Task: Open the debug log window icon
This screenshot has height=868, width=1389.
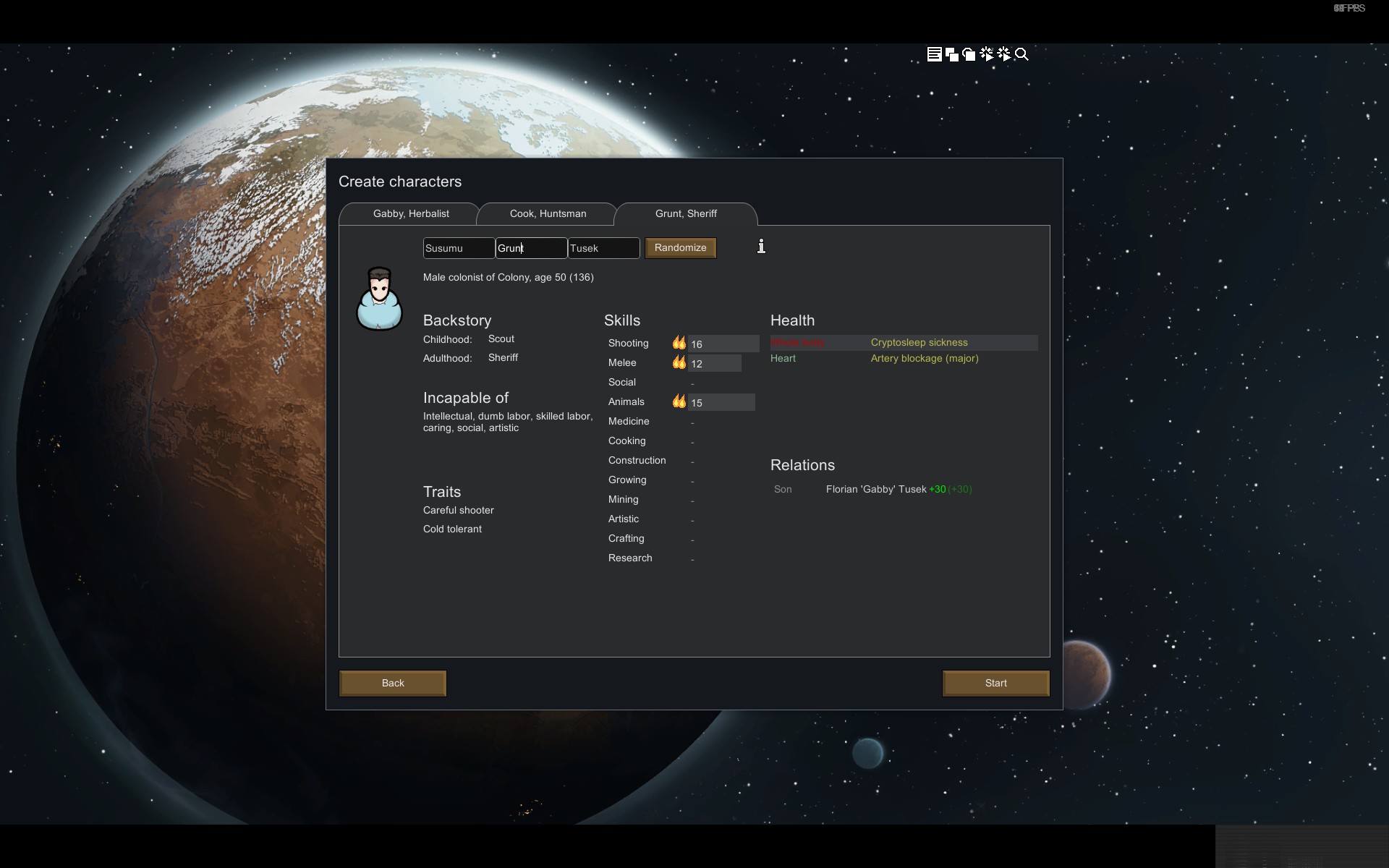Action: [x=934, y=54]
